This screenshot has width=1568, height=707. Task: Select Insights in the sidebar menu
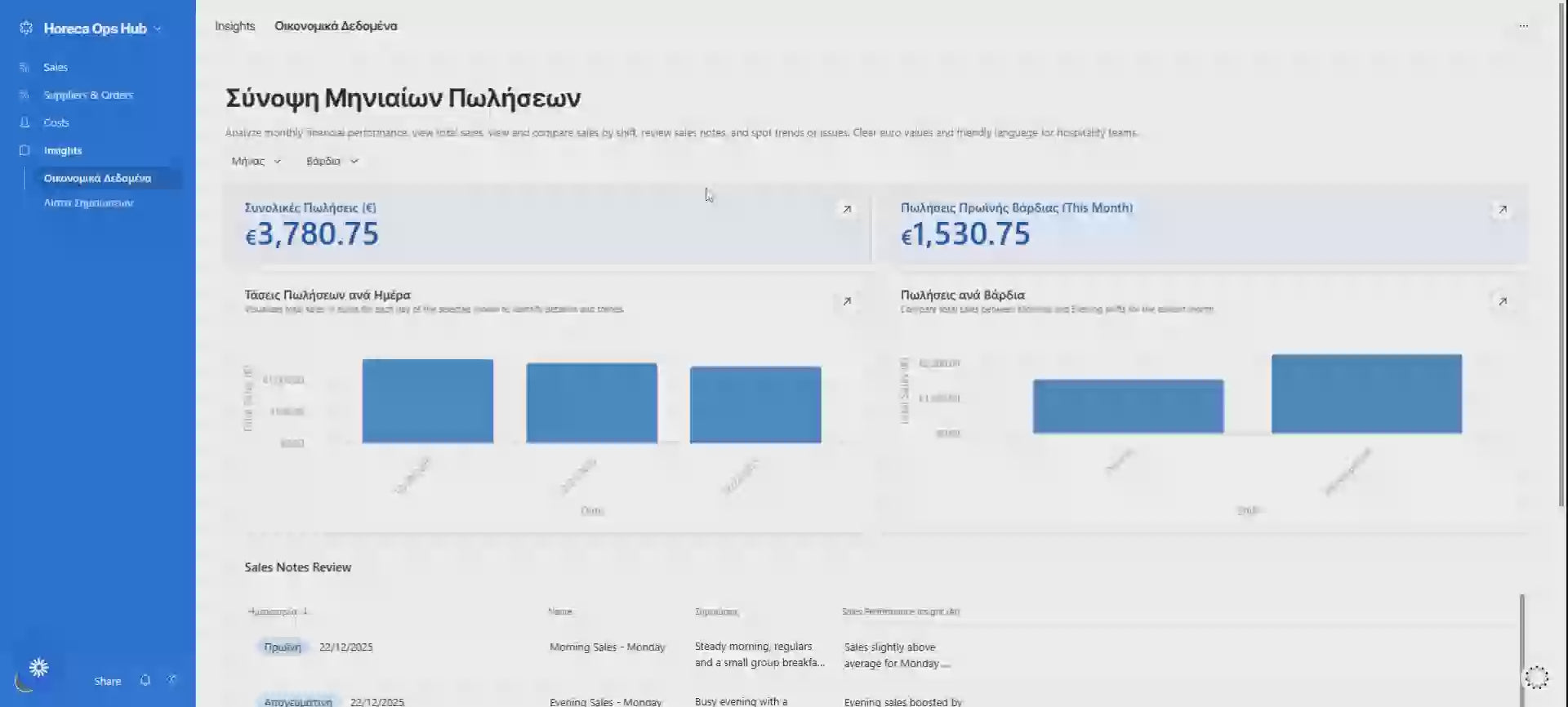(x=63, y=150)
